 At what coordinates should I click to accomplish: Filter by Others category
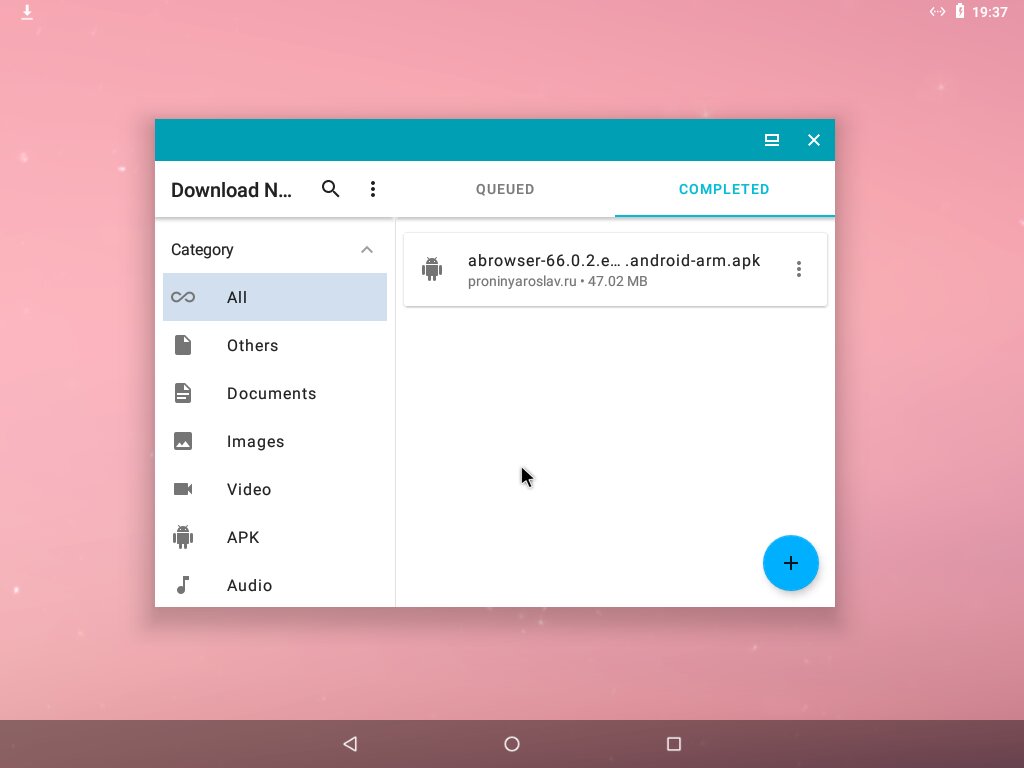click(x=252, y=345)
